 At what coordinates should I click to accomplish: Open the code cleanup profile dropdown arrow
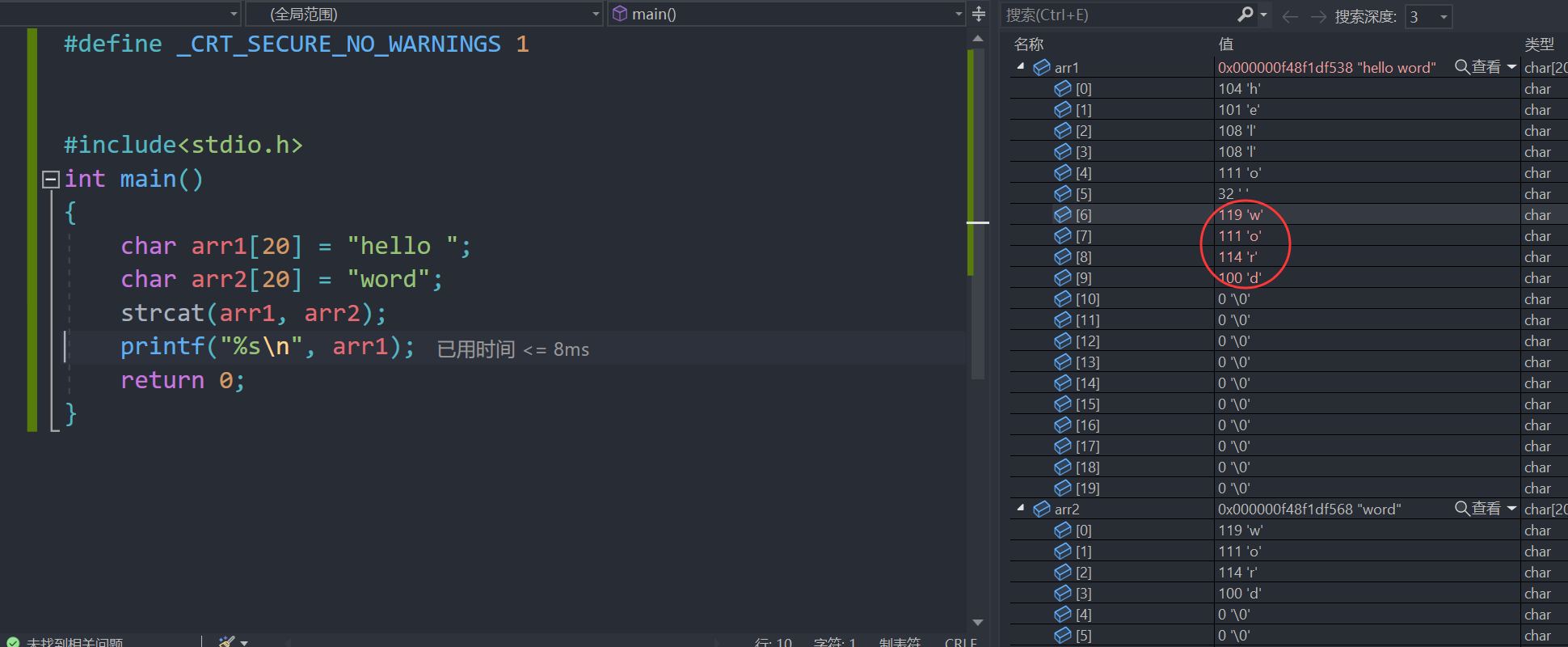244,643
